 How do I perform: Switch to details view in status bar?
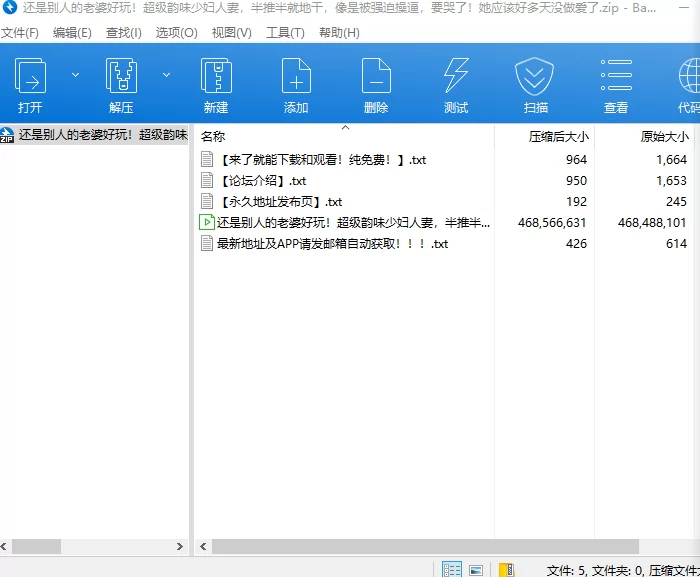point(452,569)
